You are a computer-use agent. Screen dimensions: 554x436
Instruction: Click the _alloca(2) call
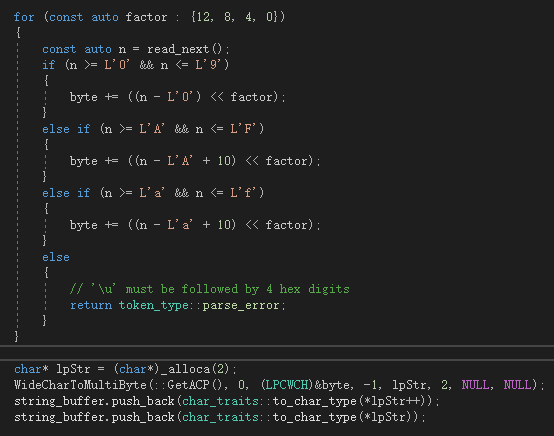click(195, 369)
